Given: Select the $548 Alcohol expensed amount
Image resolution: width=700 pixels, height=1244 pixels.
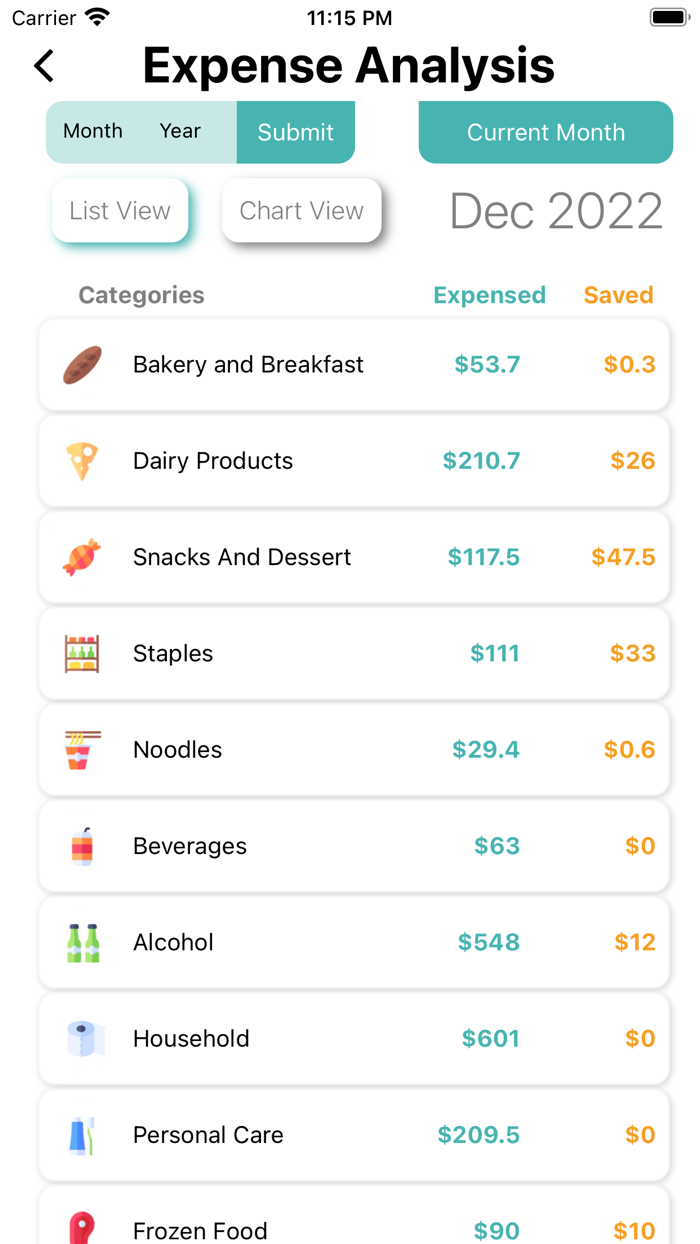Looking at the screenshot, I should click(x=489, y=942).
